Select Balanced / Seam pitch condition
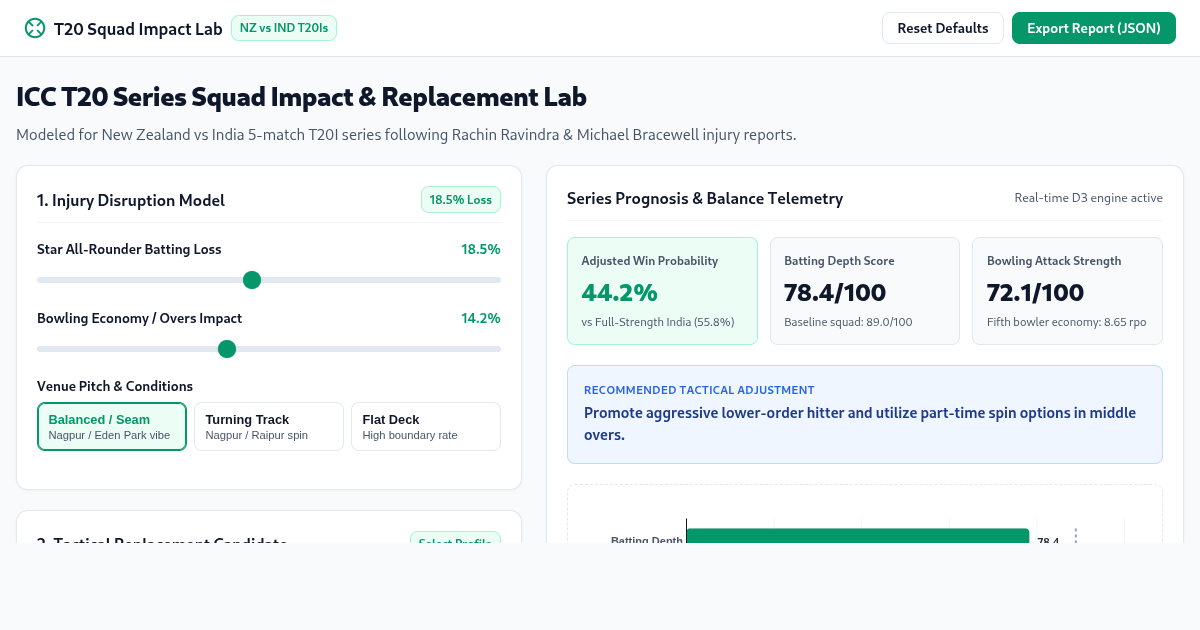Image resolution: width=1200 pixels, height=630 pixels. [112, 427]
